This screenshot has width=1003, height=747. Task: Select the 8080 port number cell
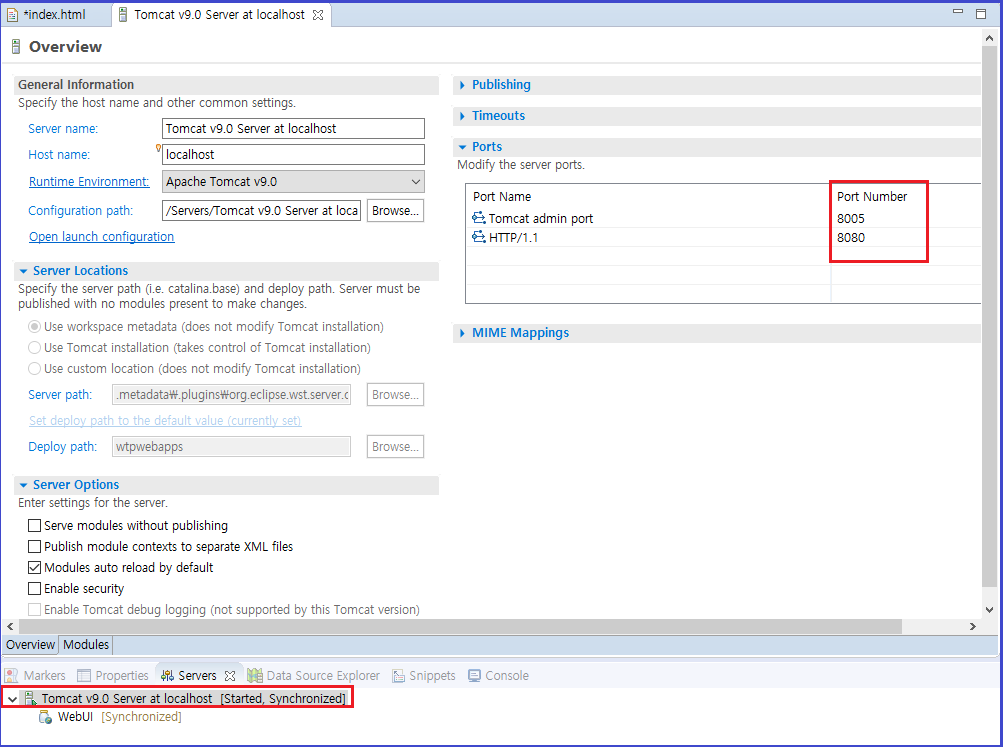[851, 238]
